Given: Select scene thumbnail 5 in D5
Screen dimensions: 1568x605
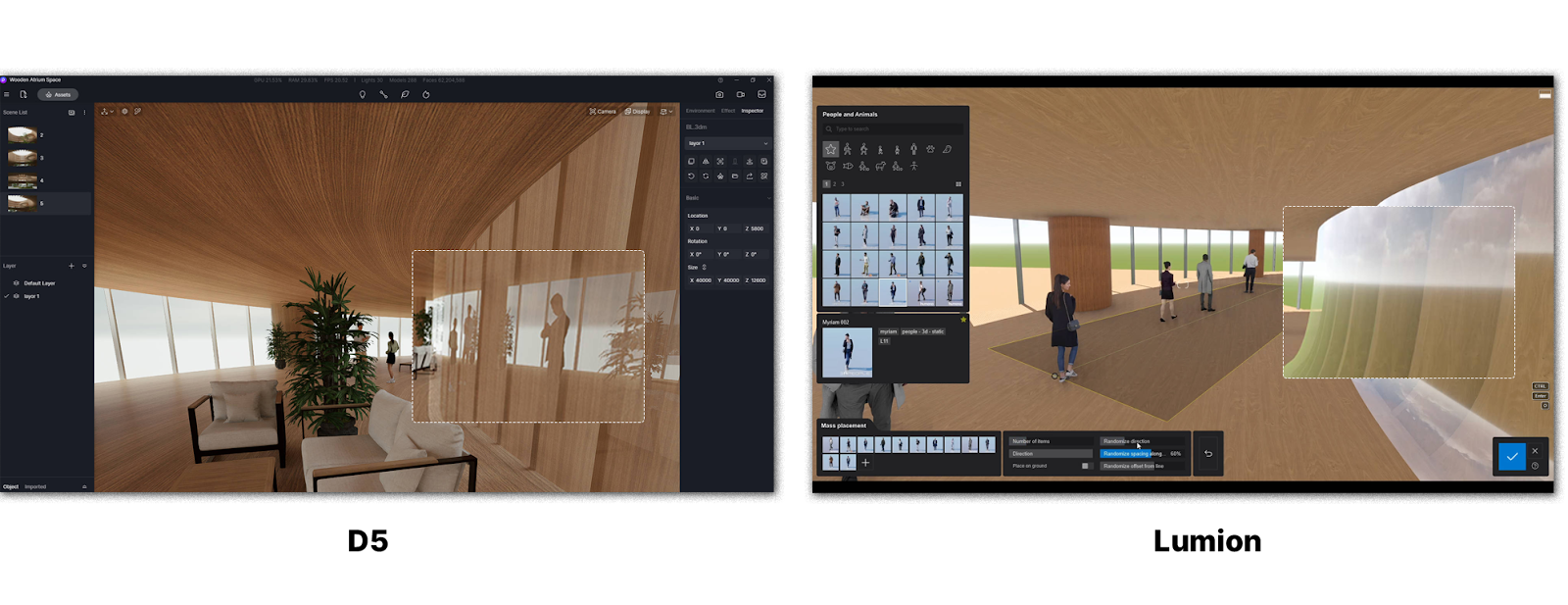Looking at the screenshot, I should point(22,203).
